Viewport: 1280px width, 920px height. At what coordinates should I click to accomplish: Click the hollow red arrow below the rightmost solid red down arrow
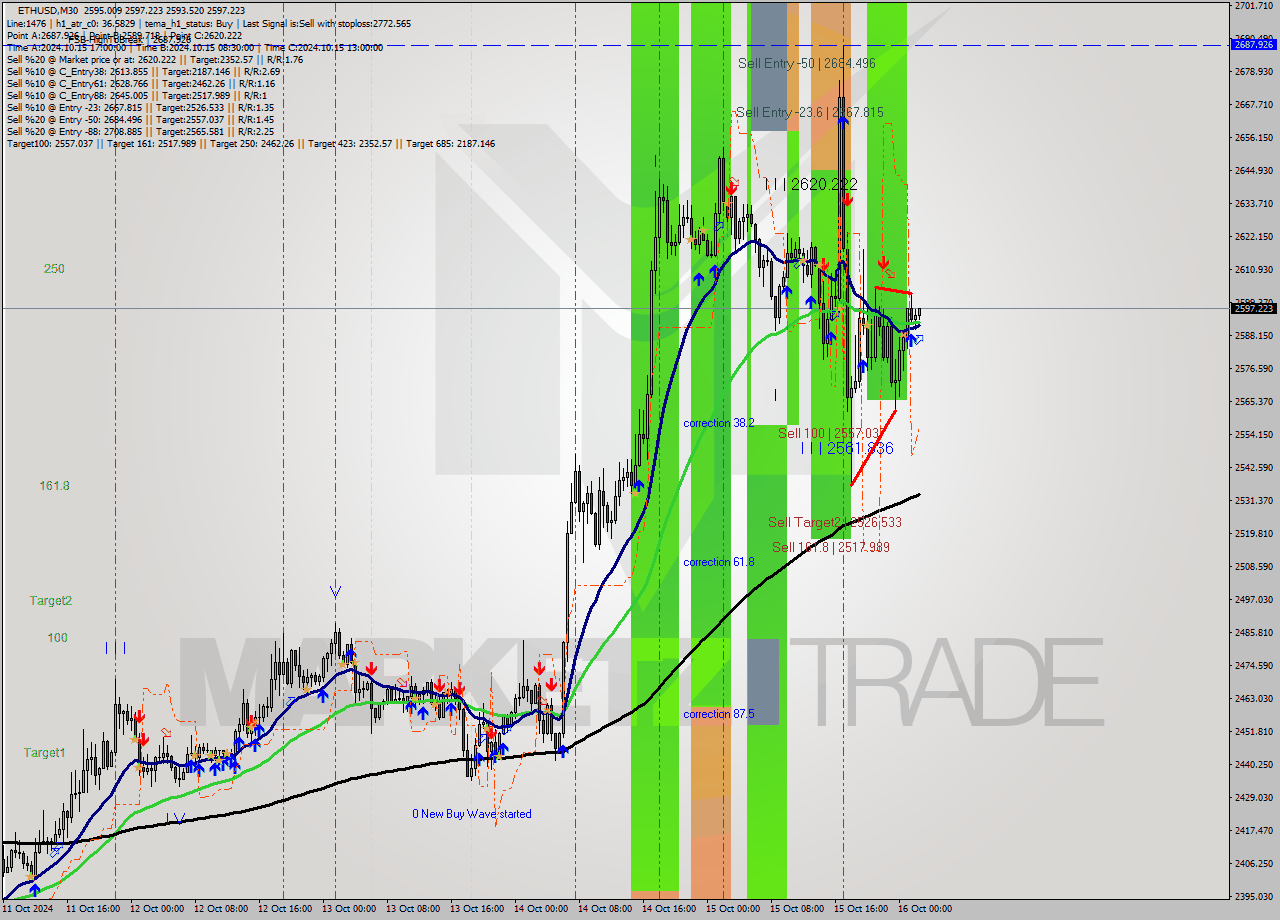[x=889, y=273]
